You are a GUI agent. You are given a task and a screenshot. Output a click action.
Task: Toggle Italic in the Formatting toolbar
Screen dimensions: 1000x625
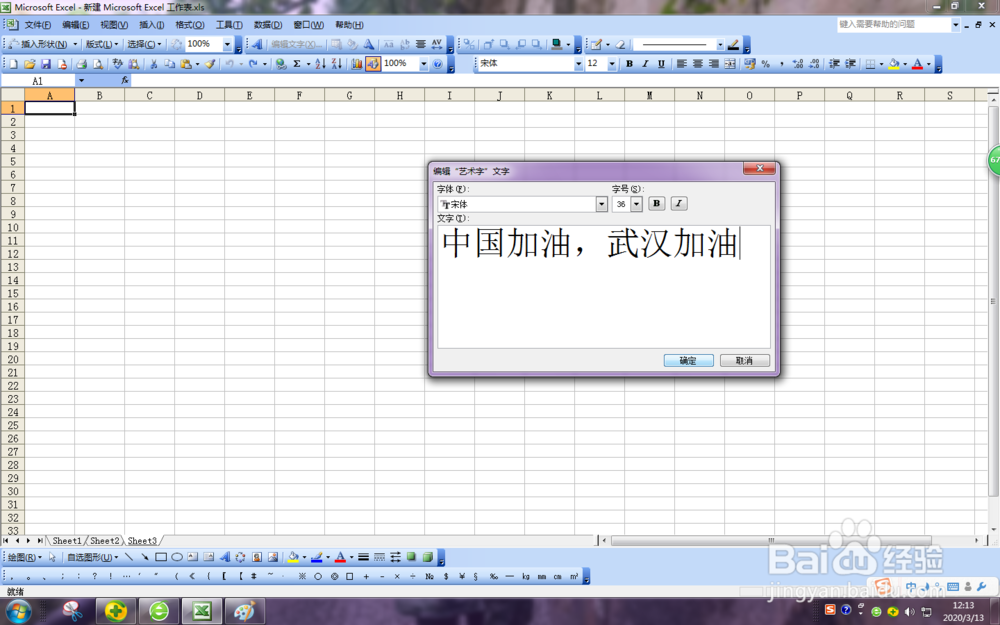pyautogui.click(x=645, y=64)
